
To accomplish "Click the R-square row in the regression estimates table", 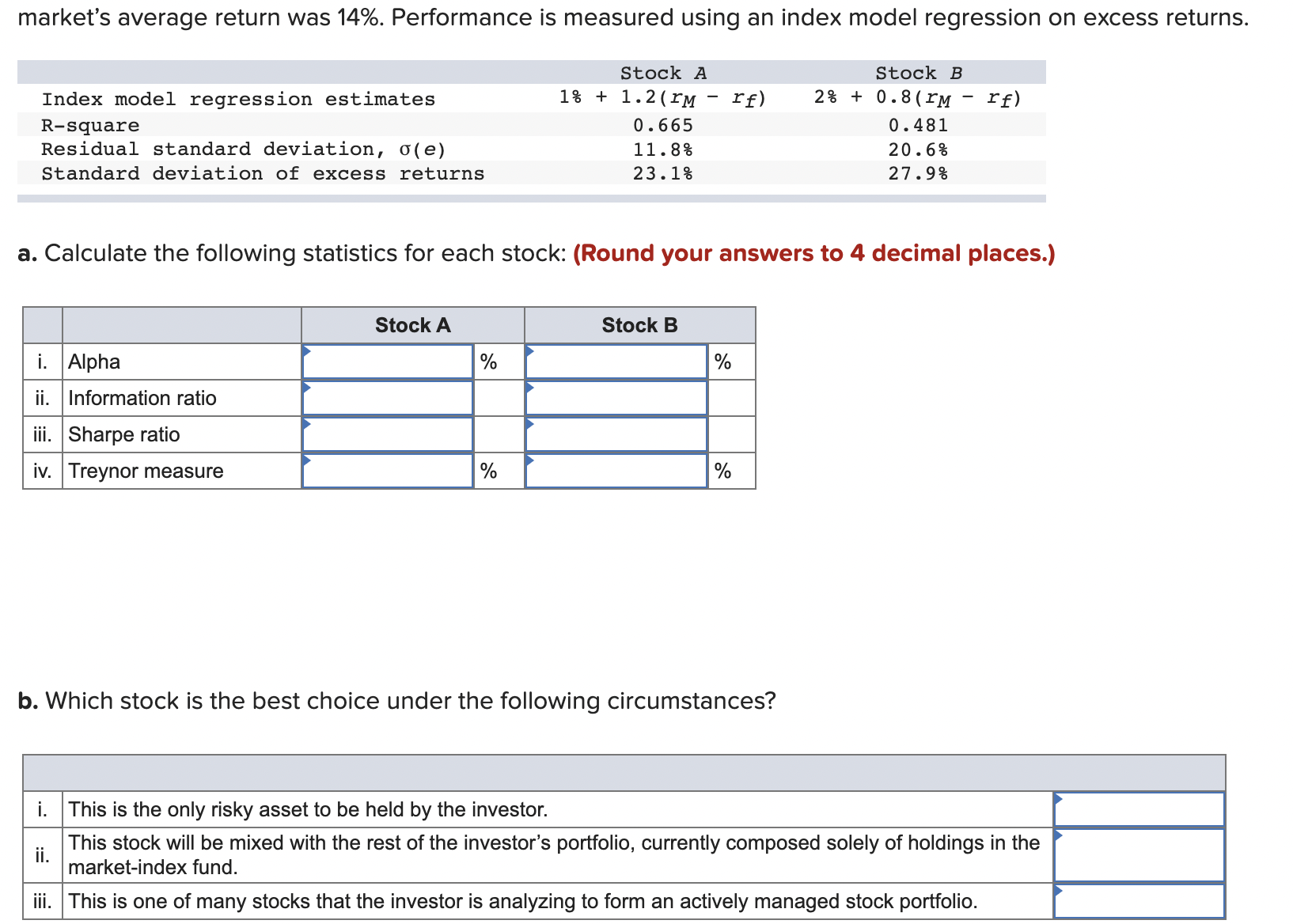I will (x=89, y=124).
